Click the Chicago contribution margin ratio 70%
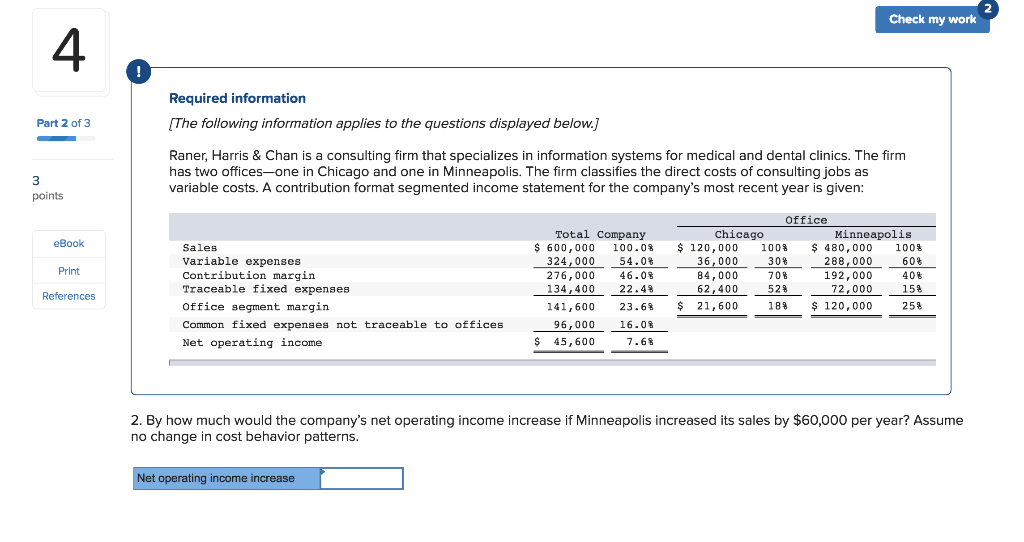1024x542 pixels. tap(777, 276)
